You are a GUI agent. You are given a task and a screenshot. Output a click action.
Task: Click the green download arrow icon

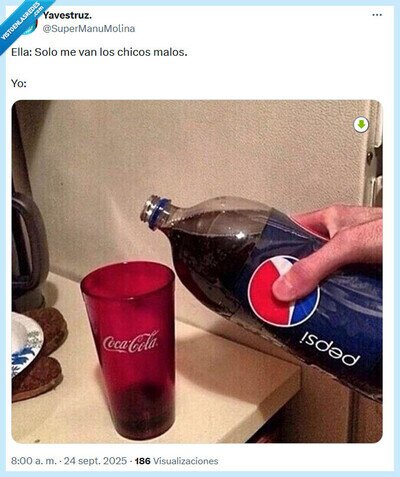[361, 125]
